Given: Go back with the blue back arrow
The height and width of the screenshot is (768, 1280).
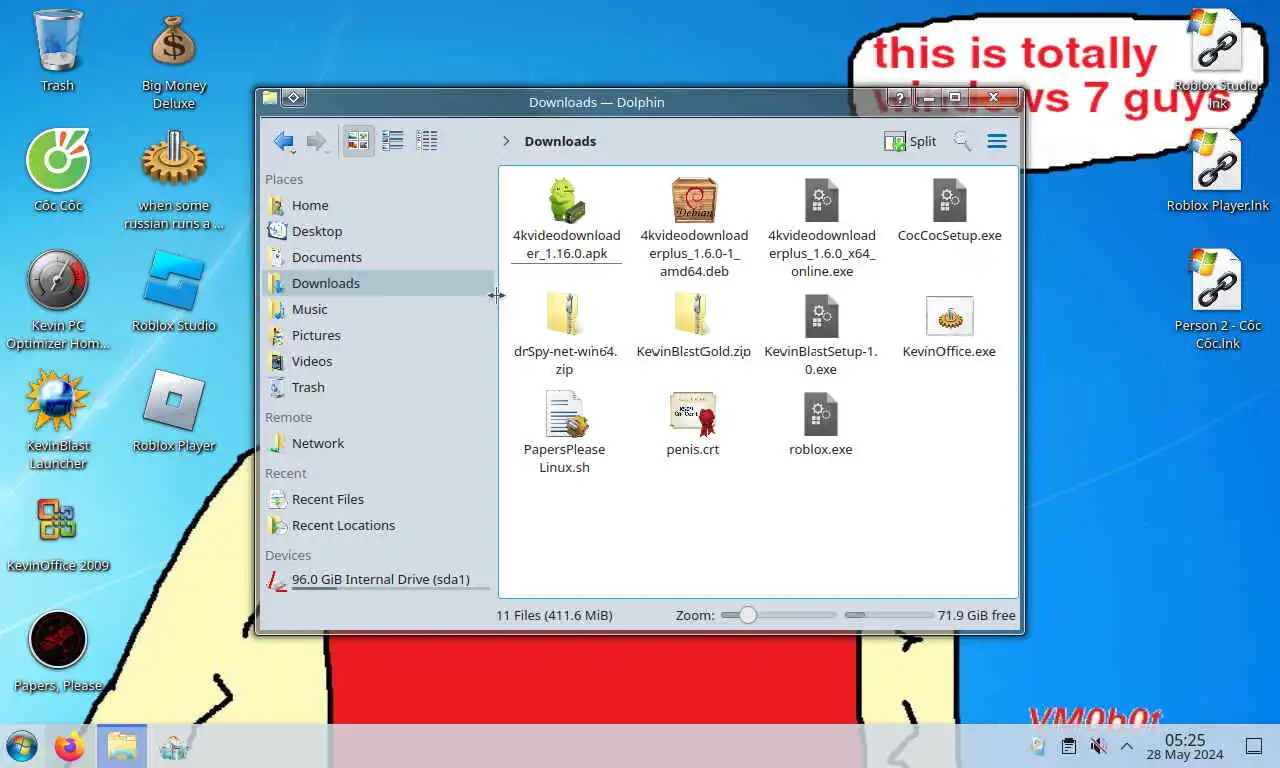Looking at the screenshot, I should (x=284, y=141).
